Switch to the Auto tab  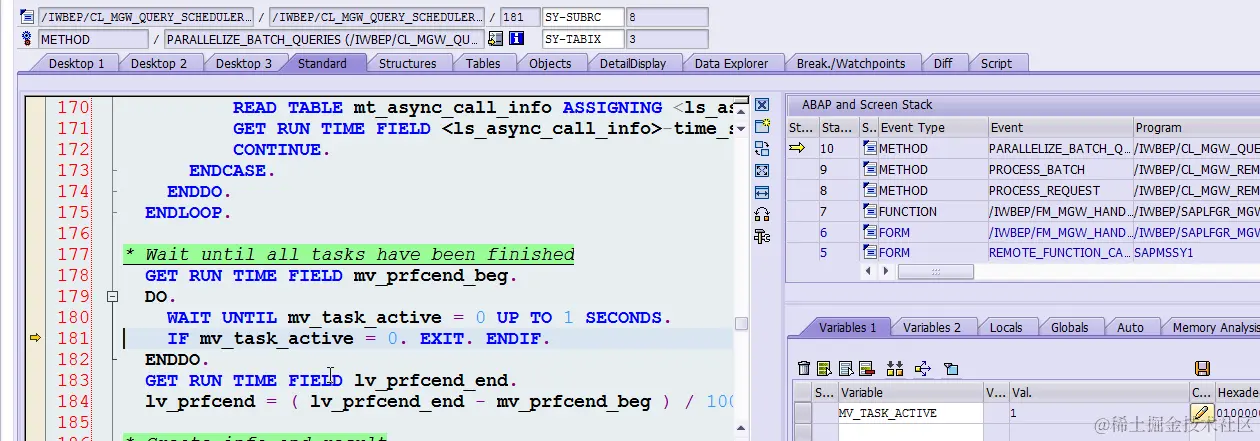tap(1130, 327)
